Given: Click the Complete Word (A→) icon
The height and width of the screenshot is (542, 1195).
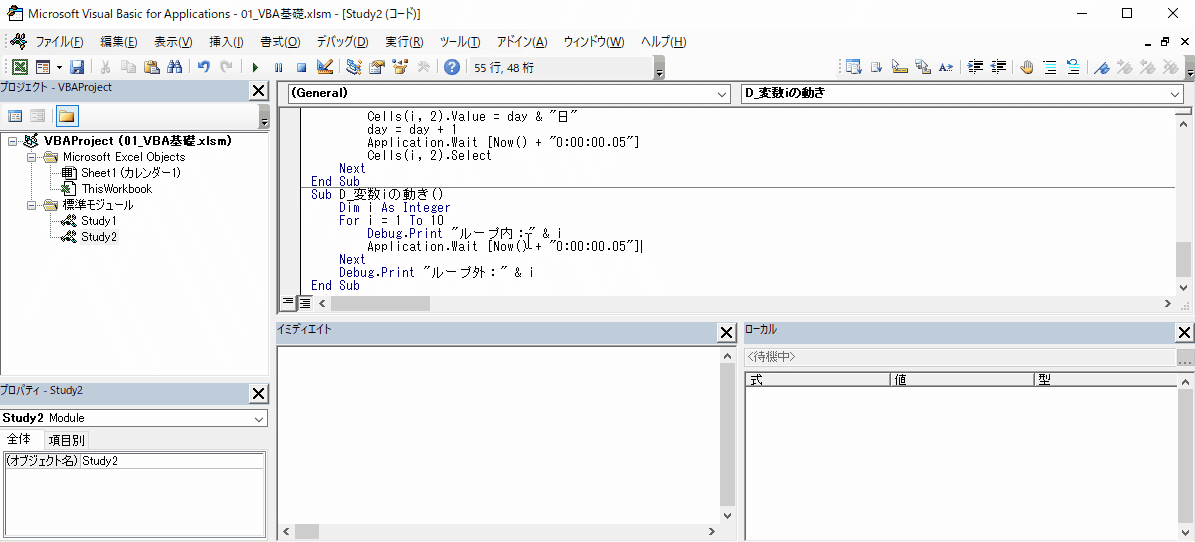Looking at the screenshot, I should (946, 67).
